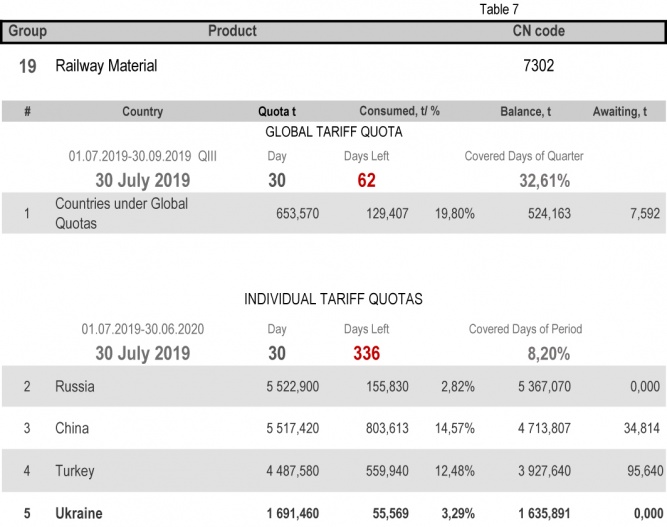Click the GLOBAL TARIFF QUOTA heading
667x527 pixels.
tap(333, 132)
